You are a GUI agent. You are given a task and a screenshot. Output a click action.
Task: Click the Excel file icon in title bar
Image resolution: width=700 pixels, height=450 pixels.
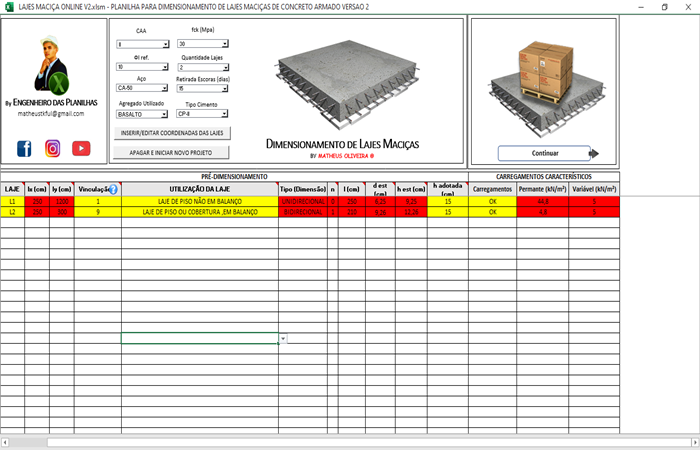9,6
